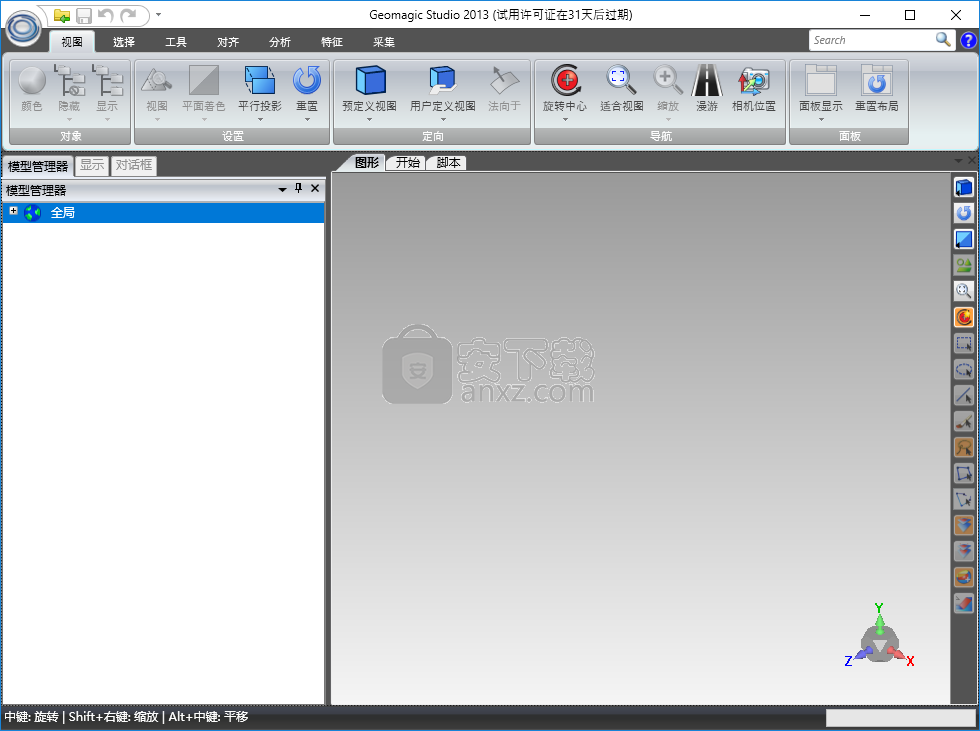Switch to the 工具 ribbon tab
This screenshot has height=731, width=980.
(x=176, y=42)
